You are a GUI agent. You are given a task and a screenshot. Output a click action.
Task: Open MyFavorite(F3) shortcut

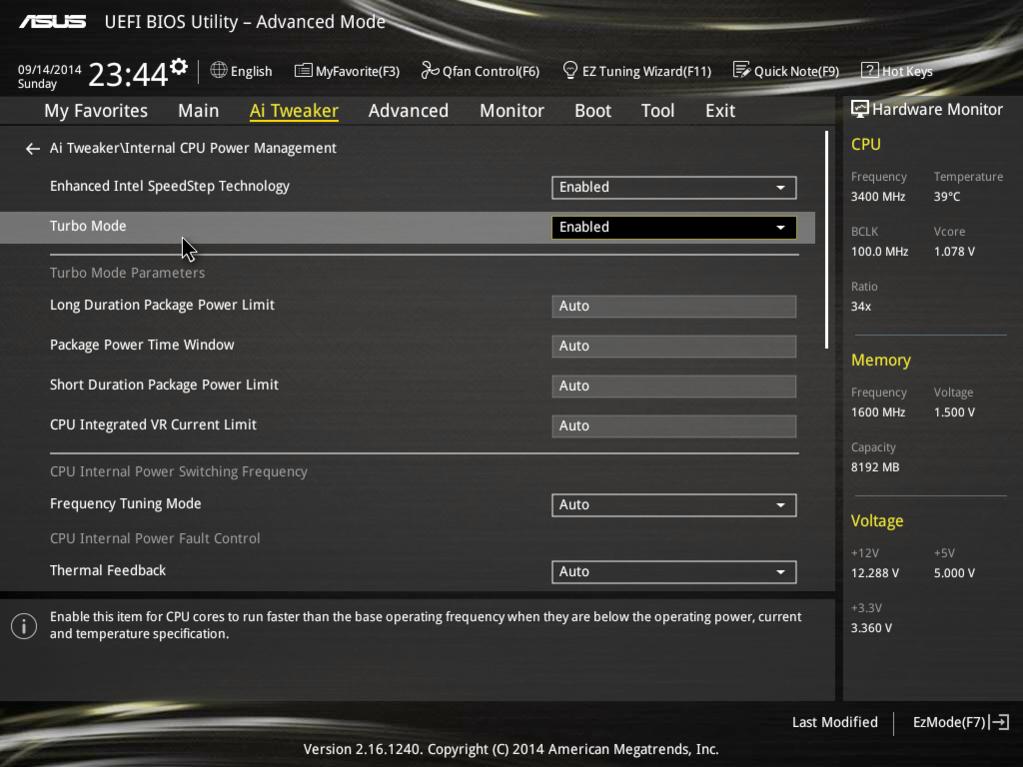click(x=347, y=70)
